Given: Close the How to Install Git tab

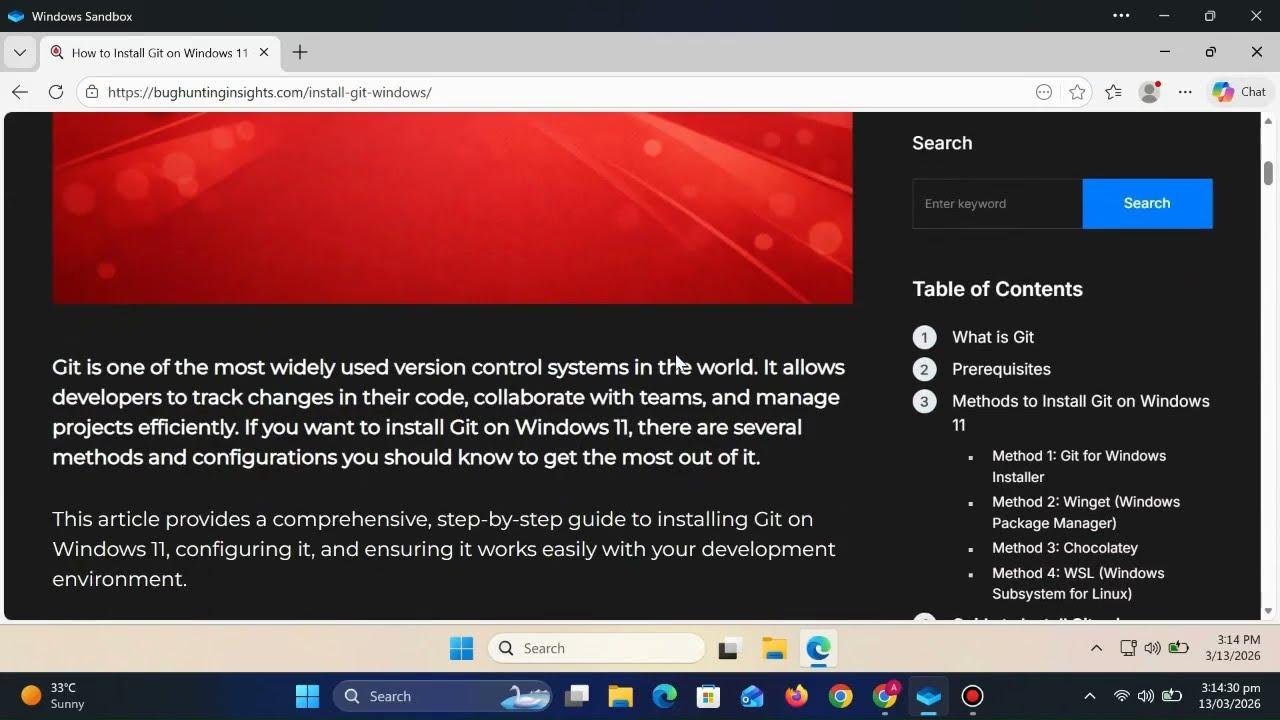Looking at the screenshot, I should coord(265,52).
